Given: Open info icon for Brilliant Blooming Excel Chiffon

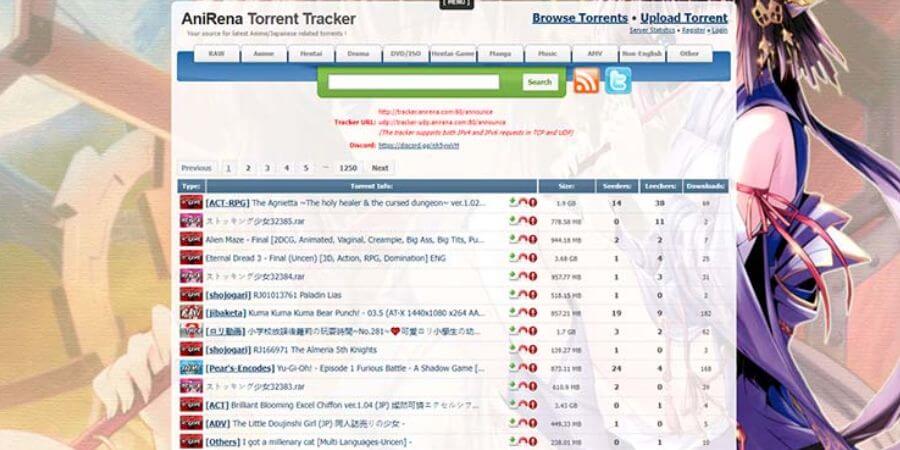Looking at the screenshot, I should (x=533, y=404).
